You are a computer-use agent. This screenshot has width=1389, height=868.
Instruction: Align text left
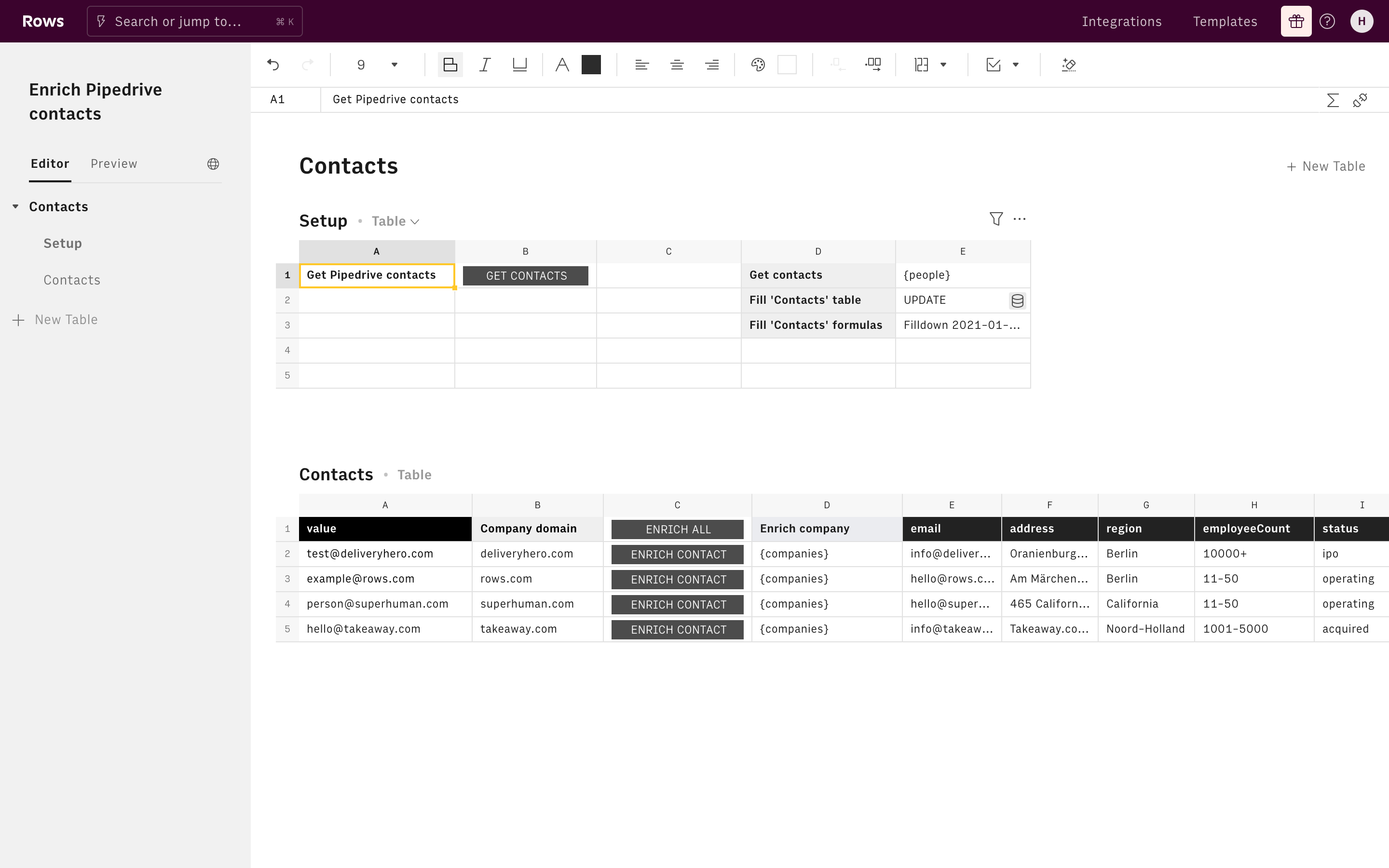tap(642, 65)
